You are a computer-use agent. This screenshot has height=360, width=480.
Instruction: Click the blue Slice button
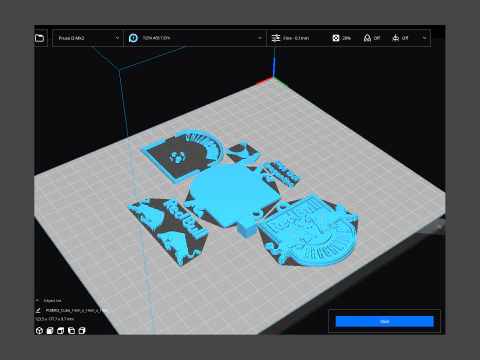(384, 321)
